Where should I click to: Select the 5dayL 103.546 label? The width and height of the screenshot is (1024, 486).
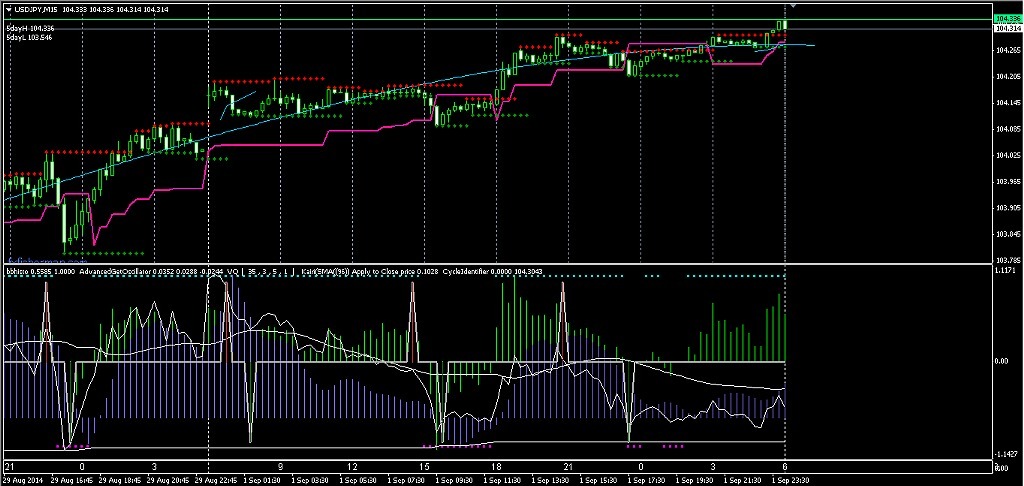click(x=30, y=37)
